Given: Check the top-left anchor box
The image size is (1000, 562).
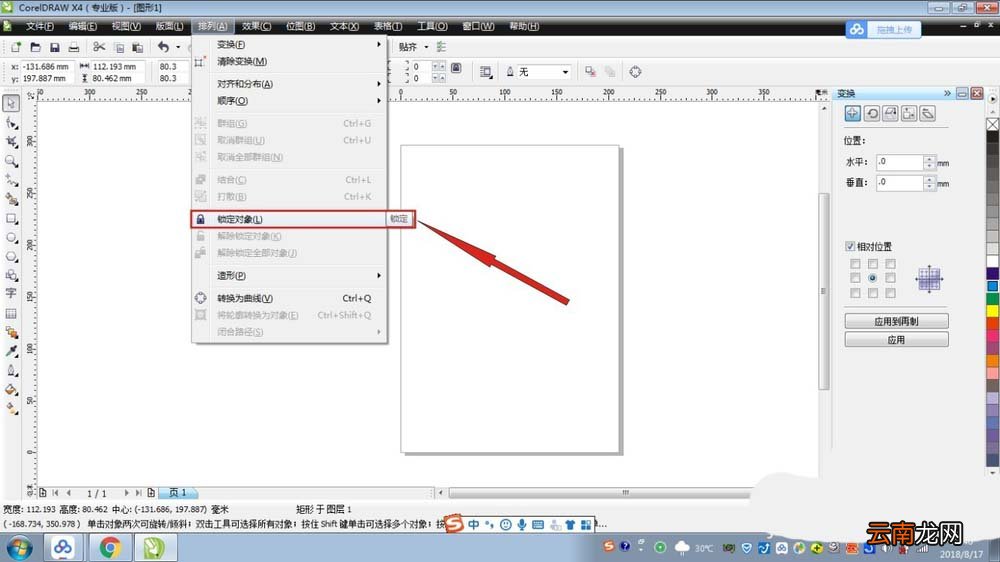Looking at the screenshot, I should point(855,263).
